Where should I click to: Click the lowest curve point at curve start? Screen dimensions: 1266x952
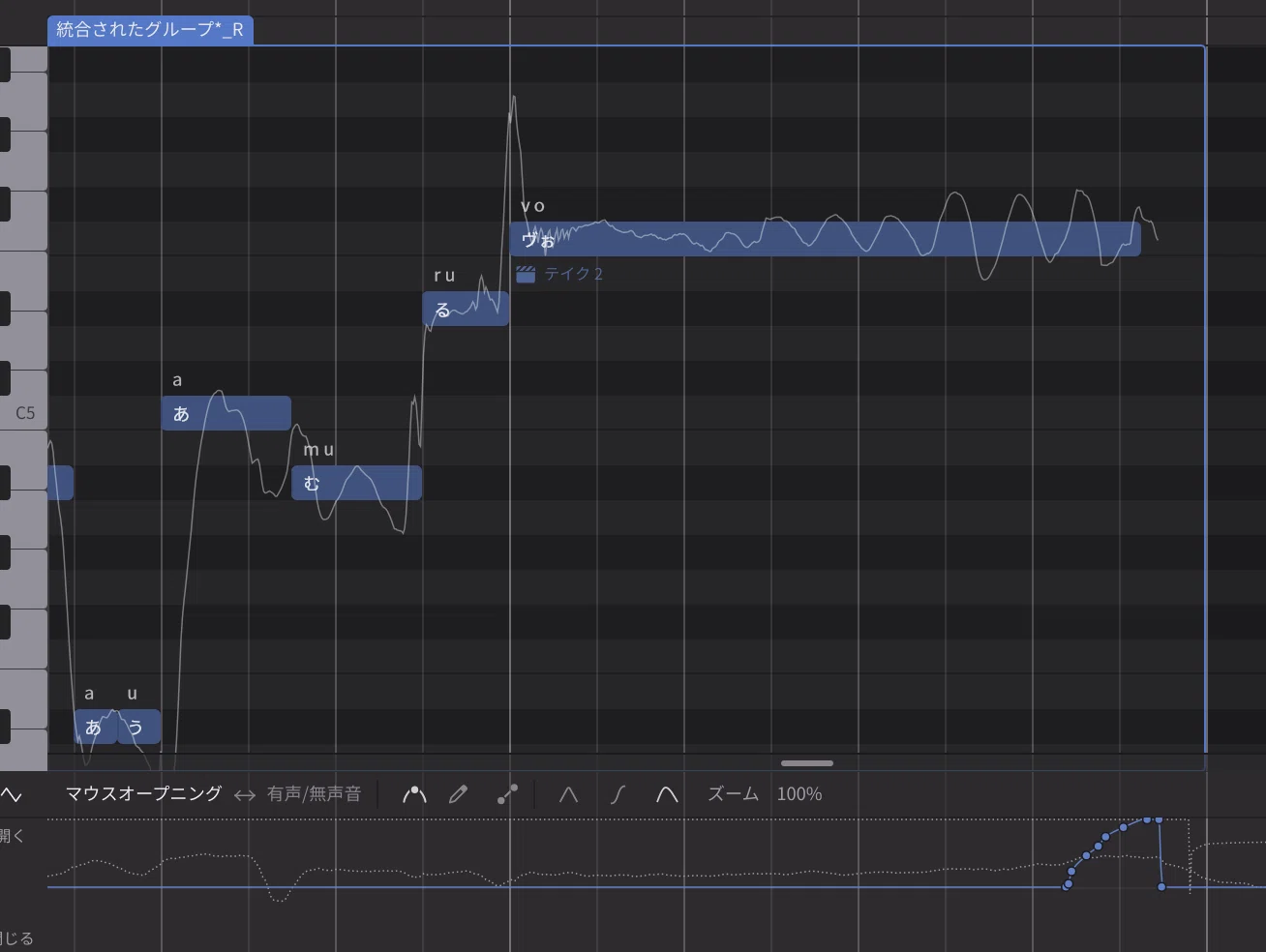1067,886
